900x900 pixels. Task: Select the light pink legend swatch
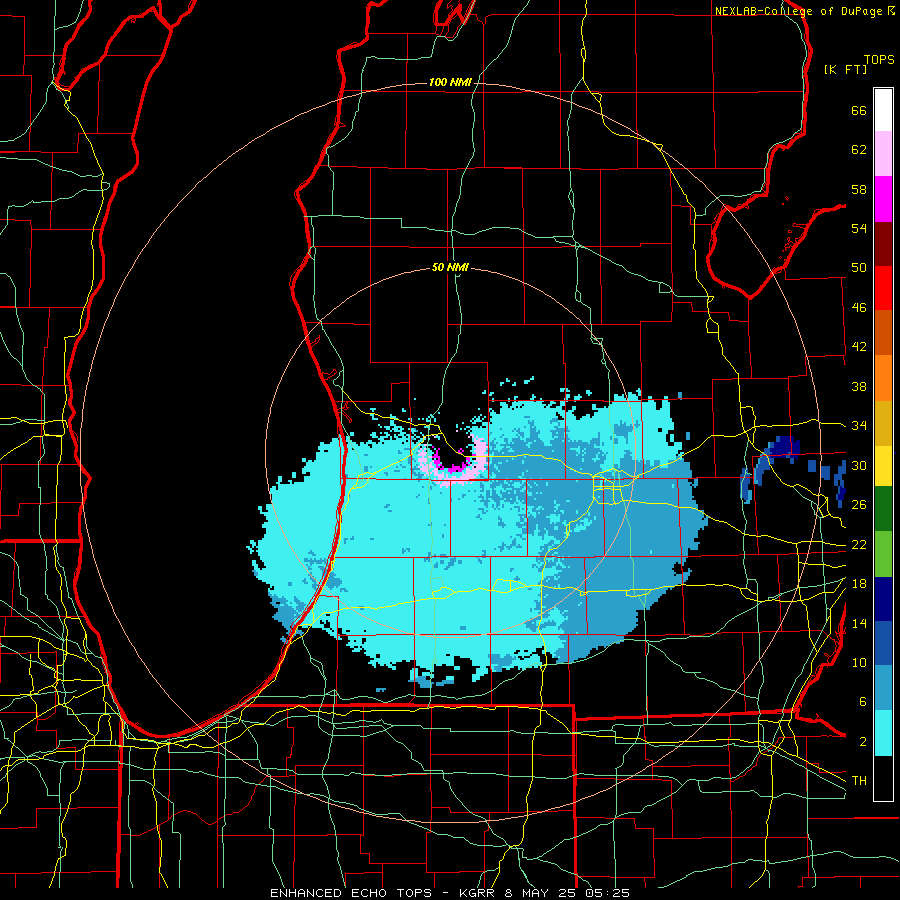coord(883,154)
